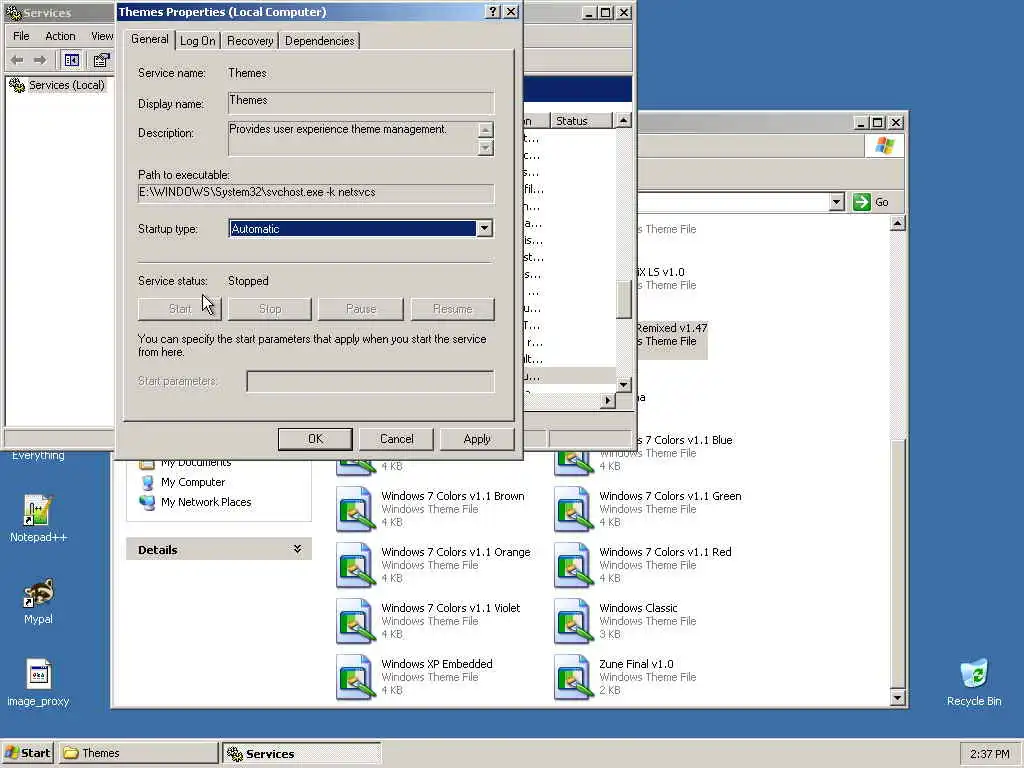Select the Zune Final v1.0 theme file icon
The image size is (1024, 768).
tap(573, 677)
